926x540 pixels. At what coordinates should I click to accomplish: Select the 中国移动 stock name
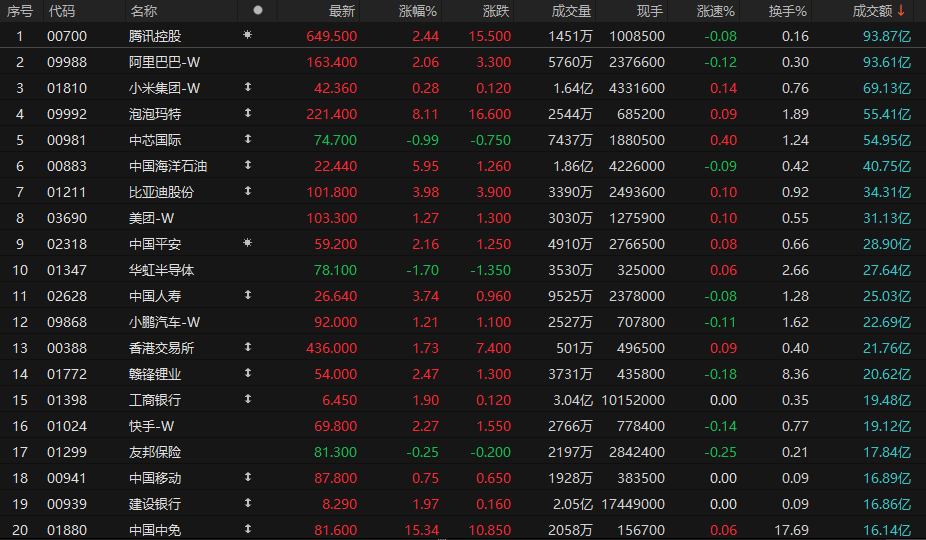(155, 478)
